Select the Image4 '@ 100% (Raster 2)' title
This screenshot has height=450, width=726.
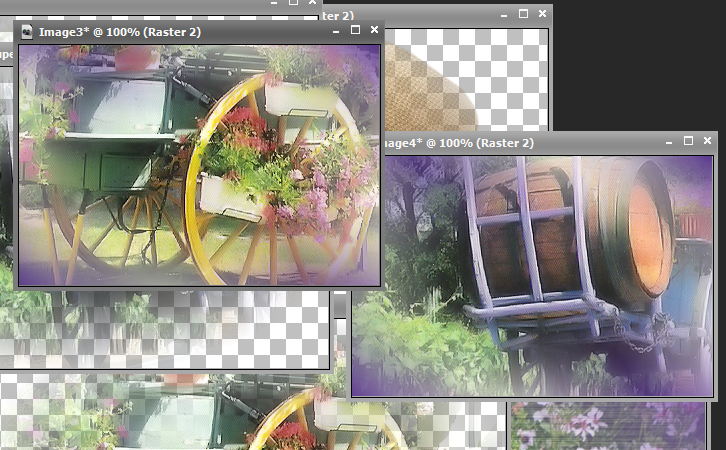pos(480,143)
